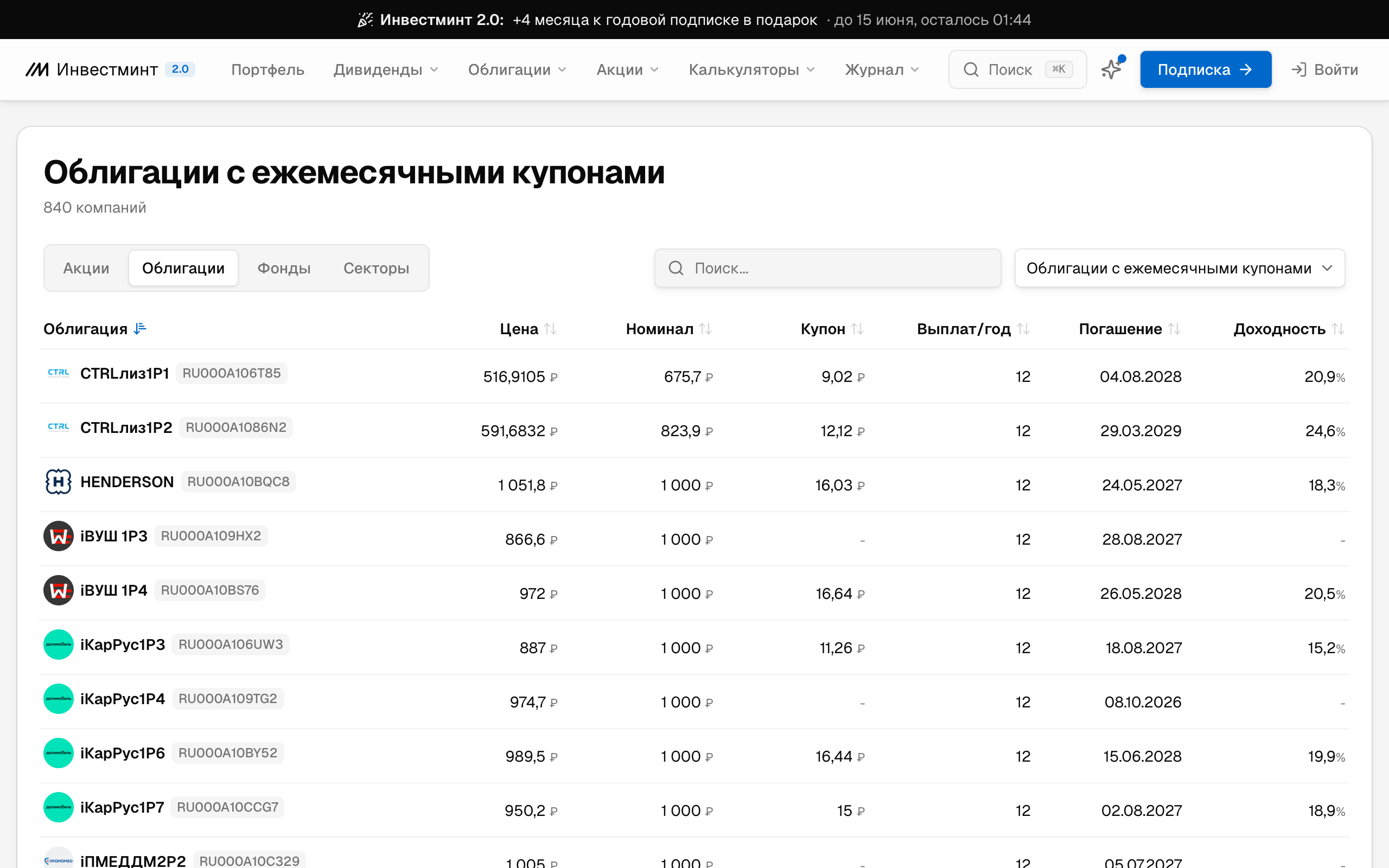Click Whoosh logo in iВУШ 1Р3 row
The width and height of the screenshot is (1389, 868).
tap(59, 535)
